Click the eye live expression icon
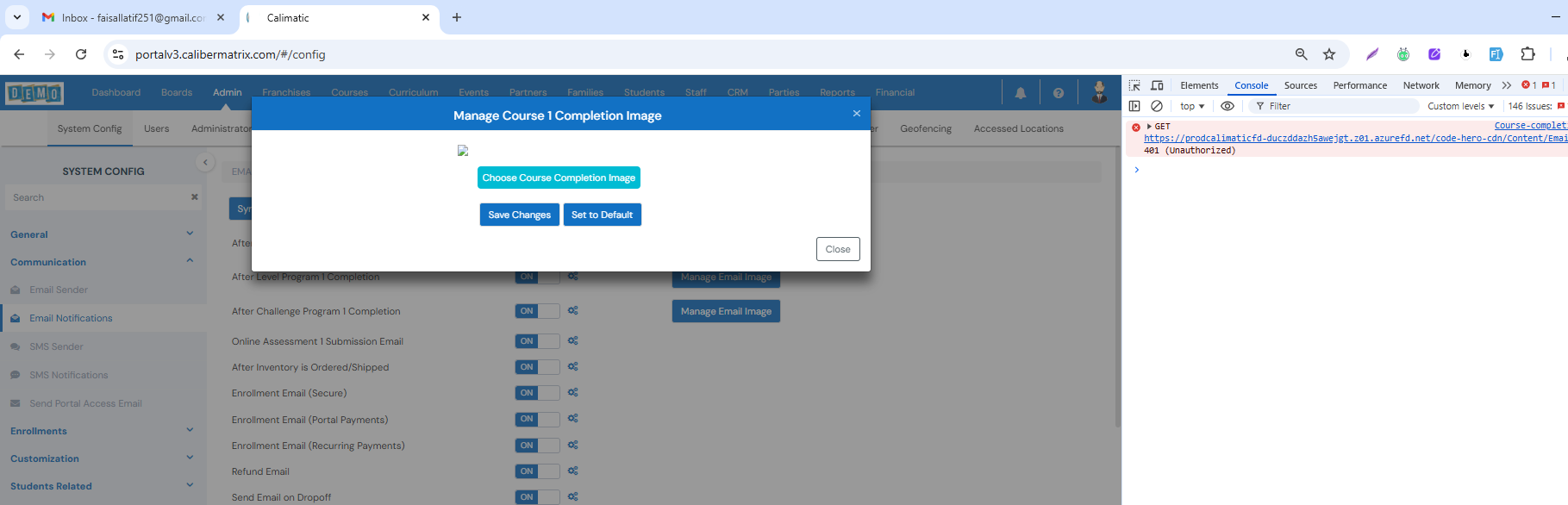1568x505 pixels. coord(1228,106)
